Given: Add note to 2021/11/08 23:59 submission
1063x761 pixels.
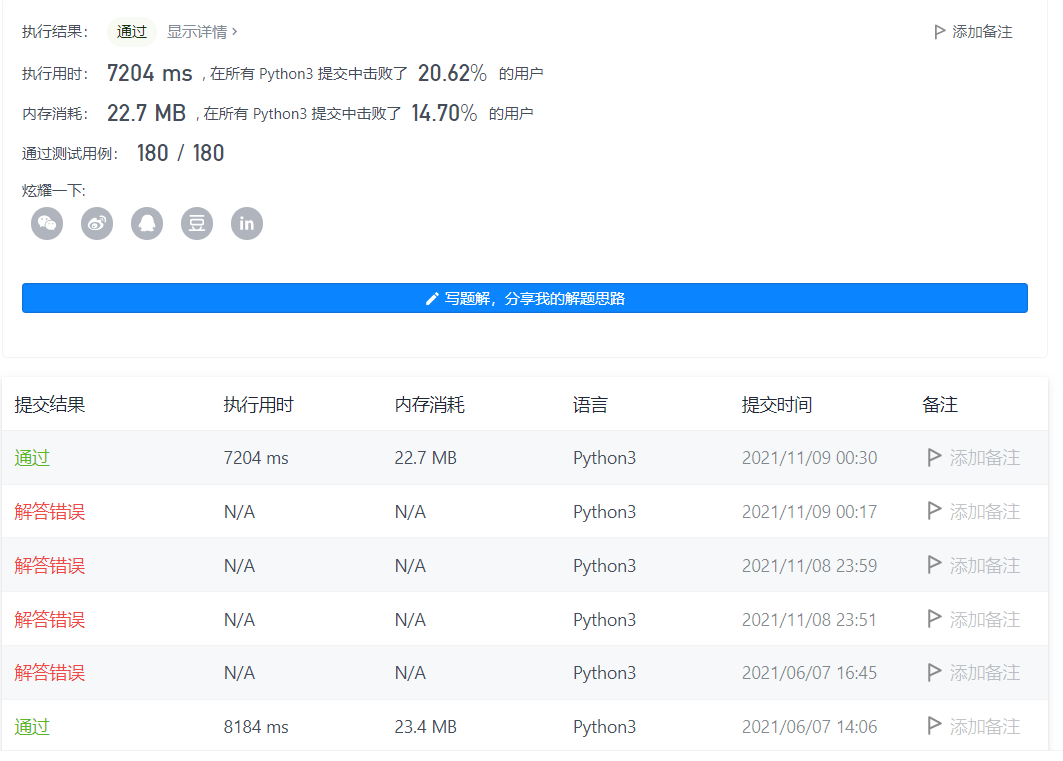Looking at the screenshot, I should click(974, 566).
